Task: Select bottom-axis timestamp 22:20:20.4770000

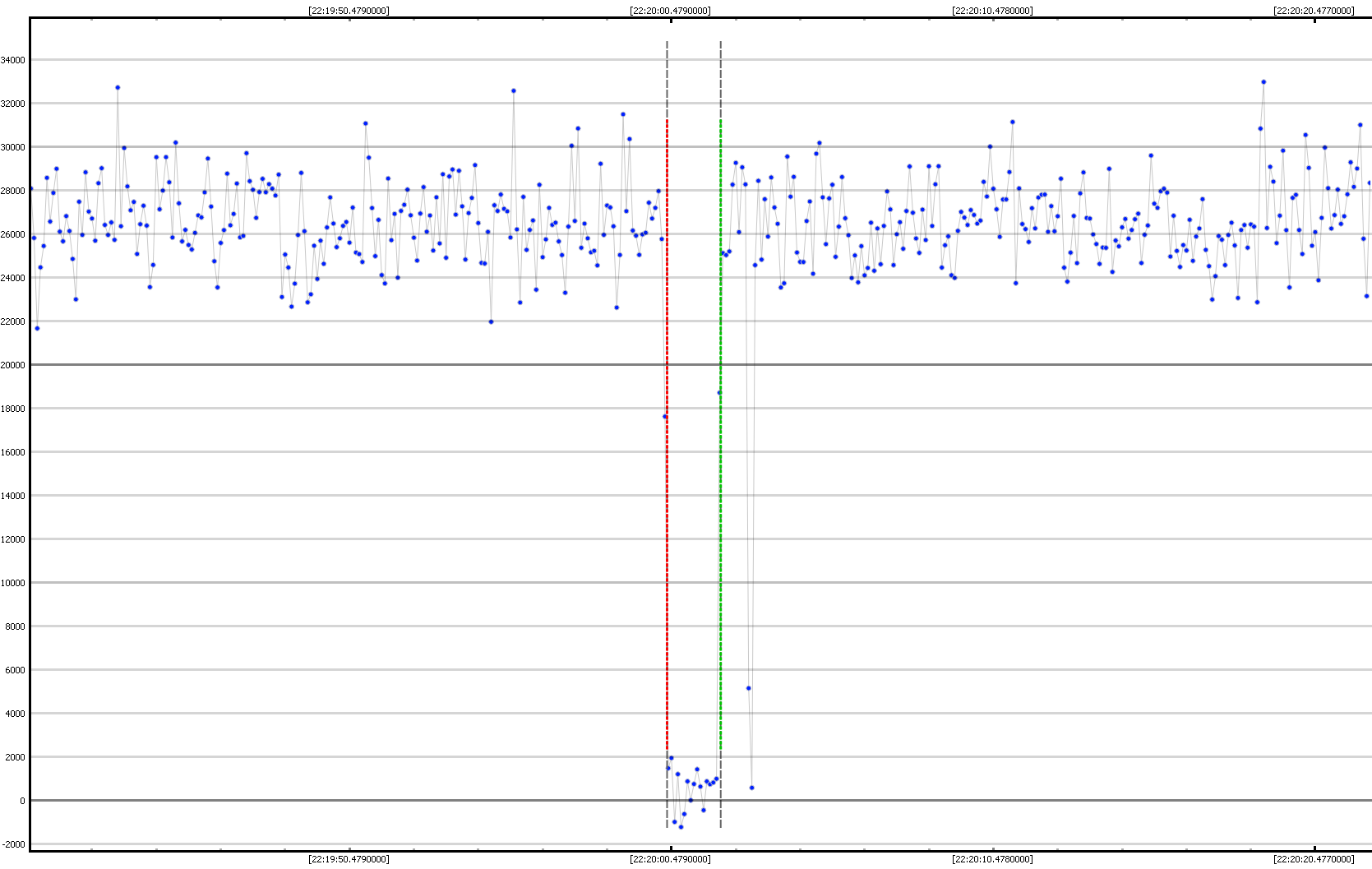Action: tap(1314, 859)
